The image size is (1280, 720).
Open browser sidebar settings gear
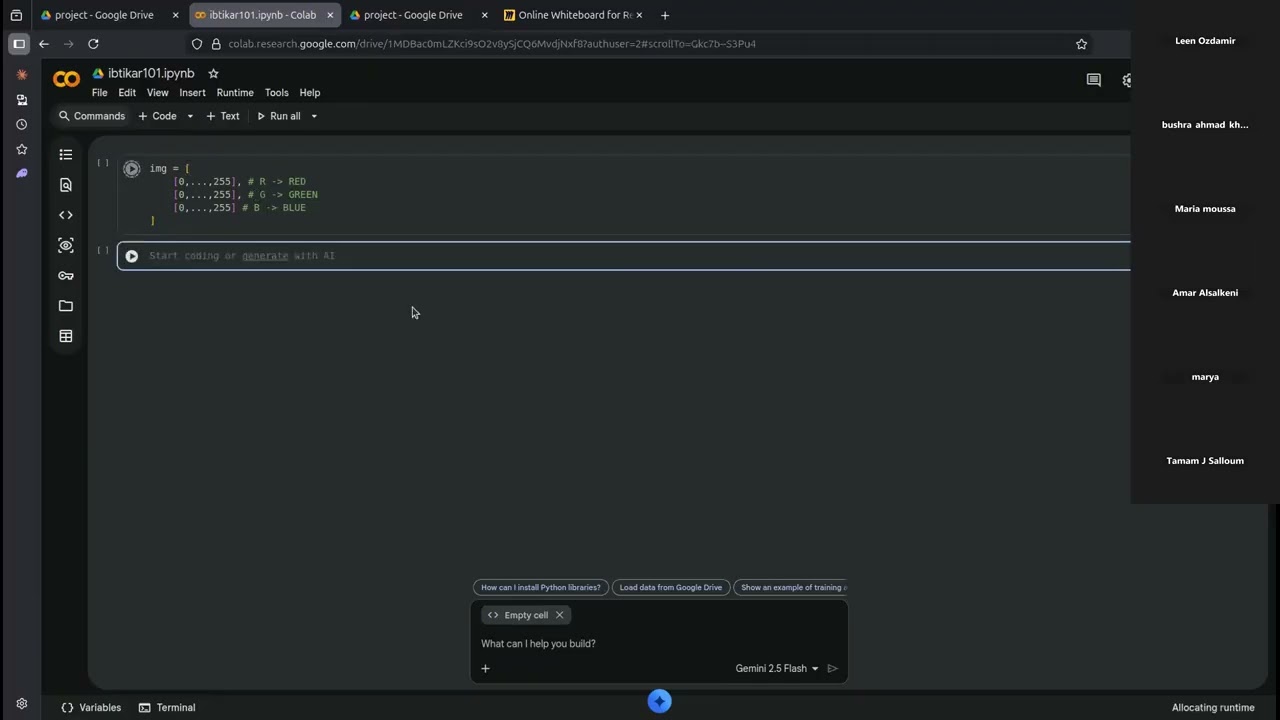pyautogui.click(x=21, y=704)
